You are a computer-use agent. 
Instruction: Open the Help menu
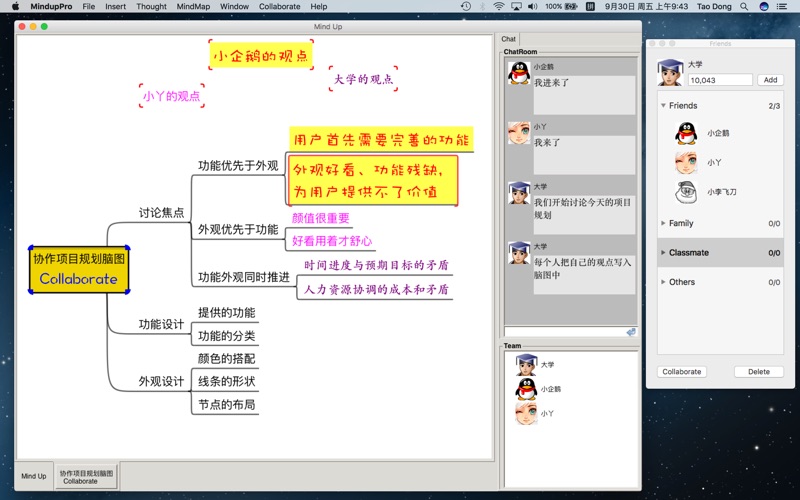(319, 7)
